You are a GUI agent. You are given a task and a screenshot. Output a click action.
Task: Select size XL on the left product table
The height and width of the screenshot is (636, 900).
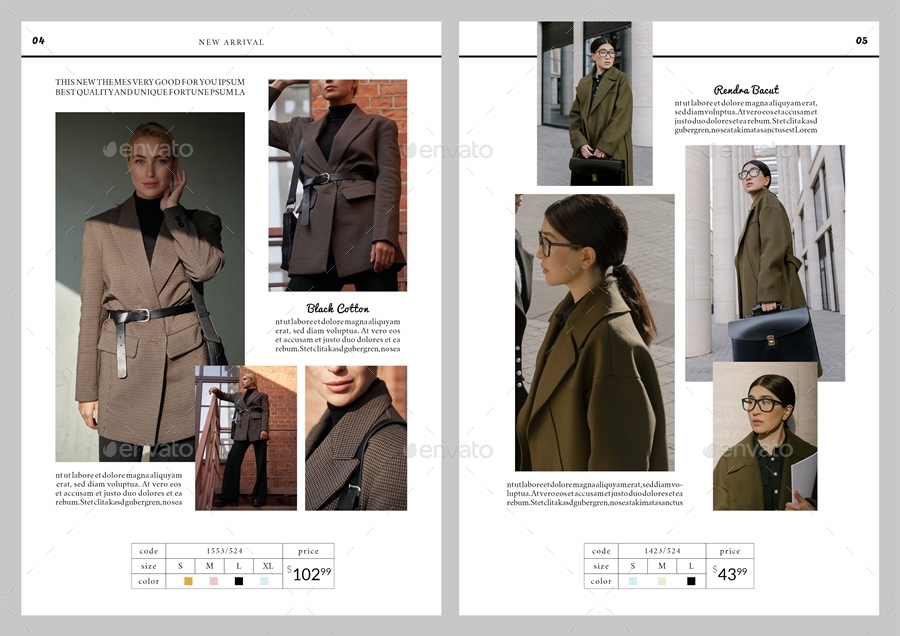point(268,566)
